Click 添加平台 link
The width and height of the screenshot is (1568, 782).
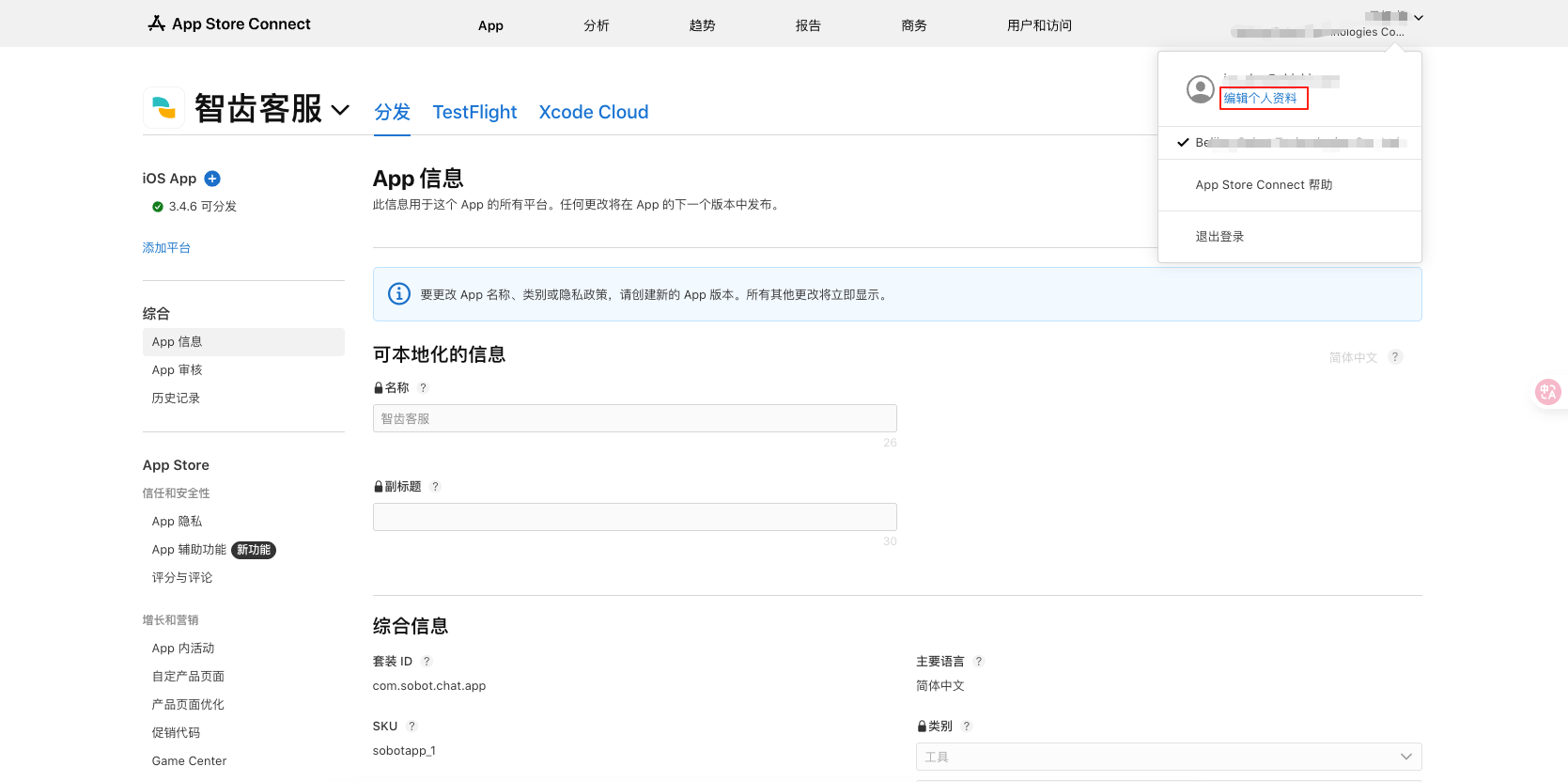(x=166, y=248)
